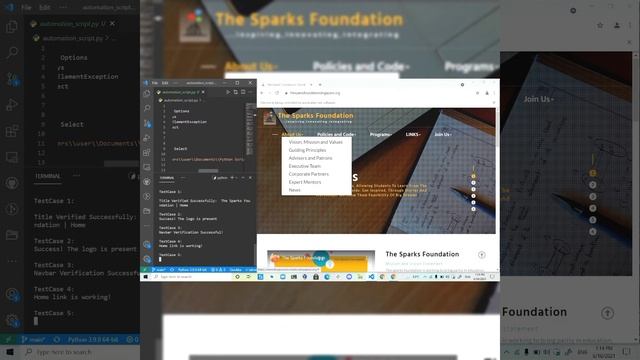Open the Chrome profile icon
The width and height of the screenshot is (640, 360).
point(487,93)
